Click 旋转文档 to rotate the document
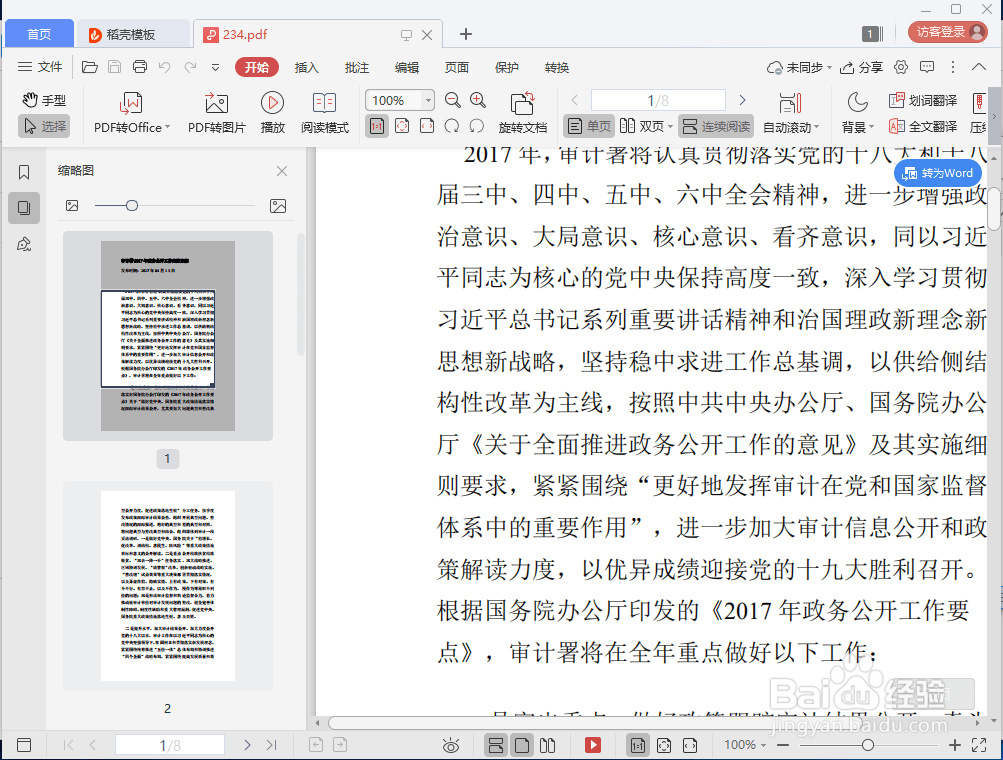Viewport: 1003px width, 760px height. [x=522, y=111]
